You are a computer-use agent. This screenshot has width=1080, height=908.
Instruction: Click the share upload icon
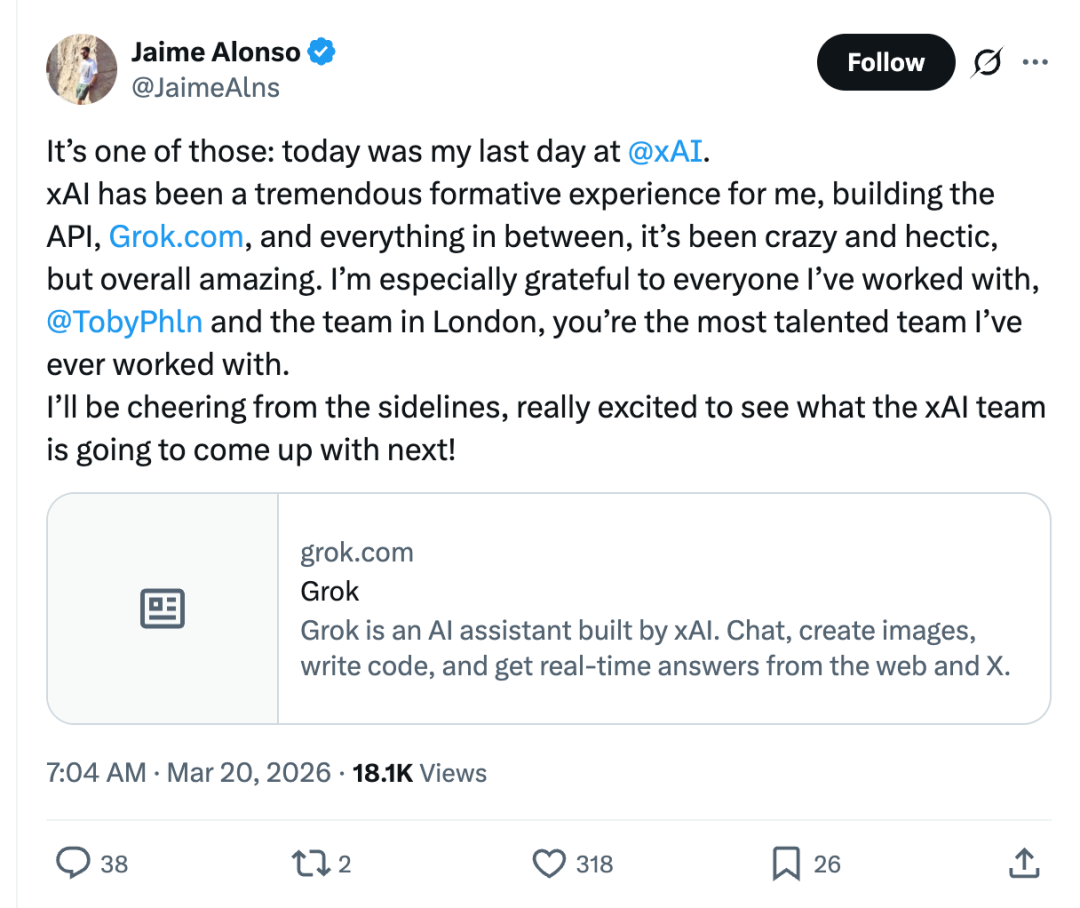tap(1022, 863)
